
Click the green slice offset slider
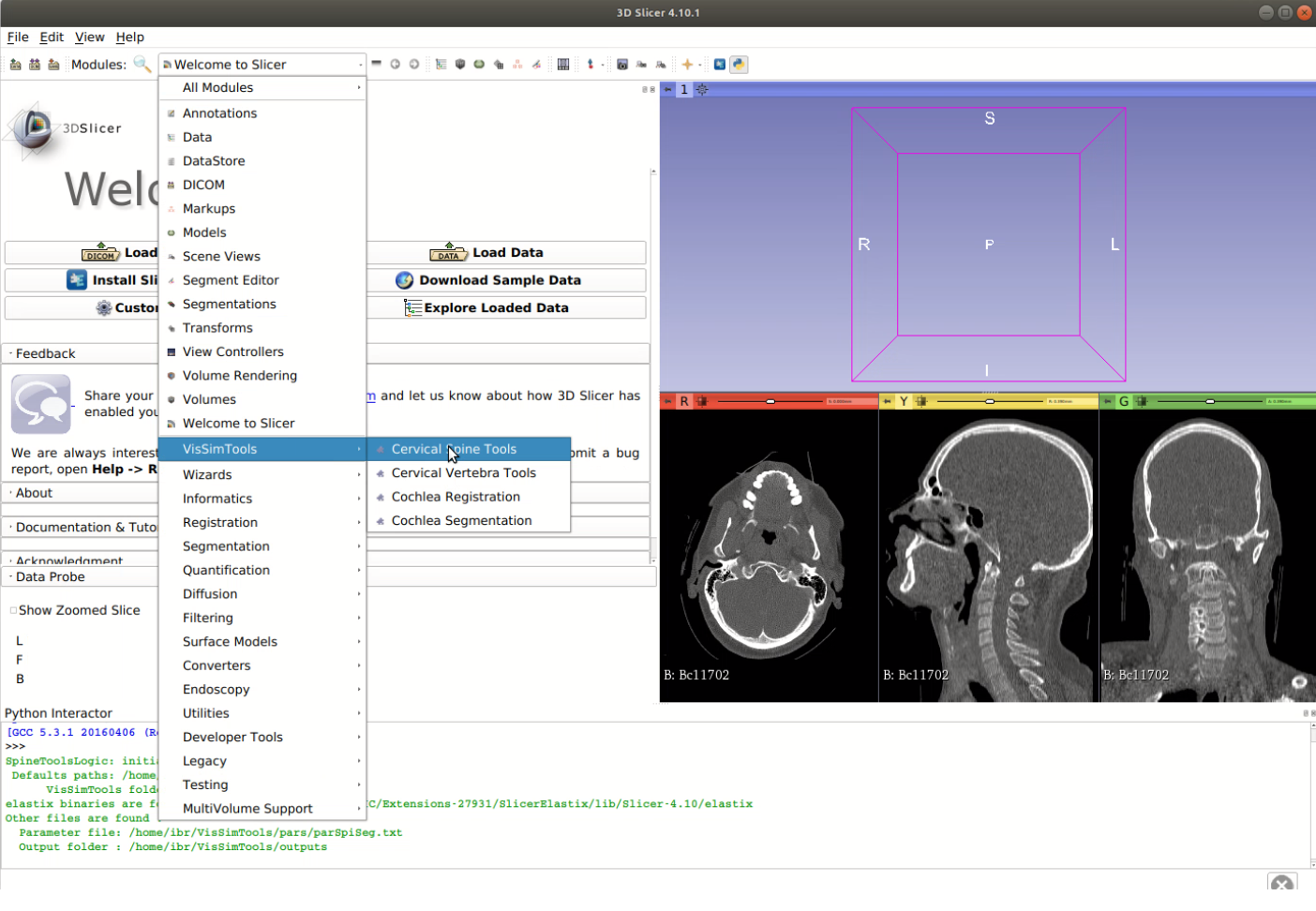1209,401
